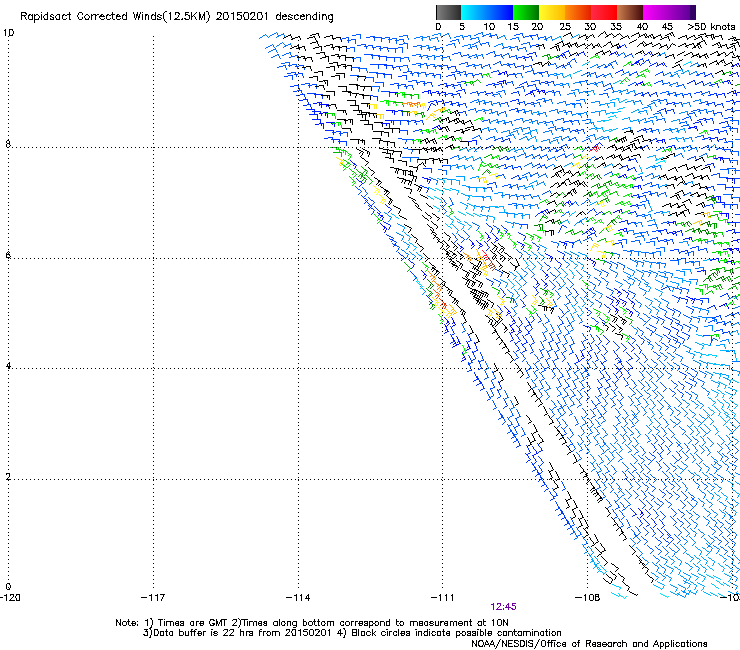
Task: Click the longitude axis label '-108'
Action: tap(588, 598)
